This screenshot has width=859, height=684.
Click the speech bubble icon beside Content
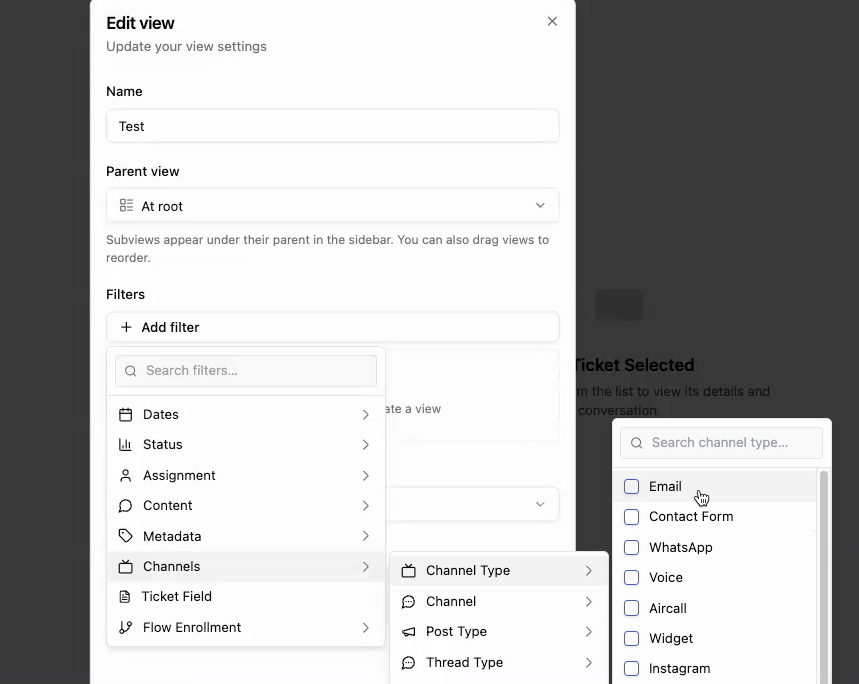(x=126, y=506)
